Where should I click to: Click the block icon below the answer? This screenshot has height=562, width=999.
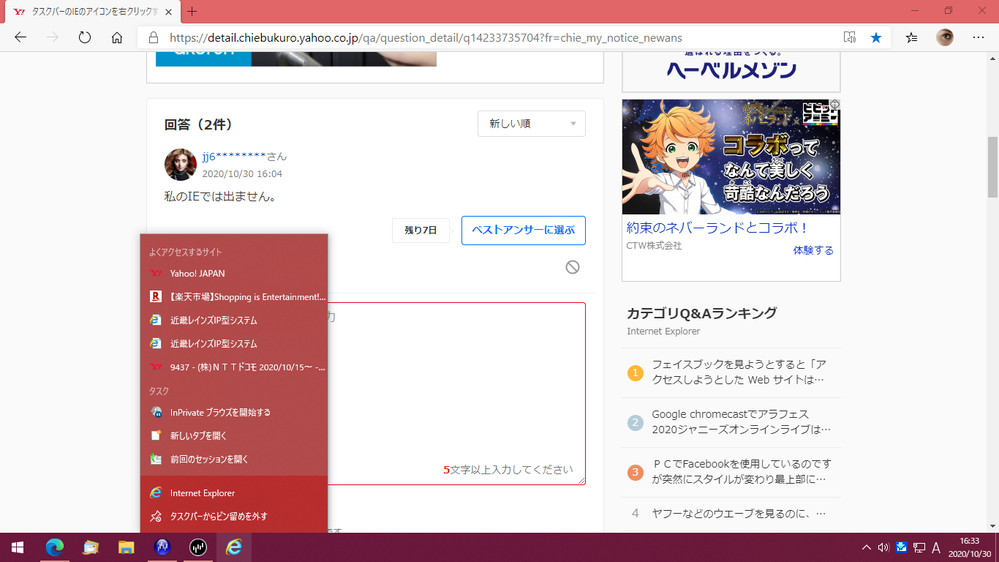(572, 267)
